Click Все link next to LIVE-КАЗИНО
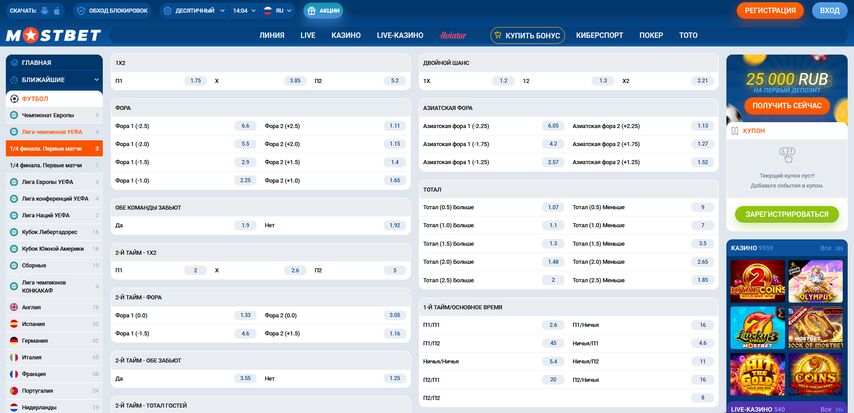This screenshot has height=413, width=854. (832, 409)
